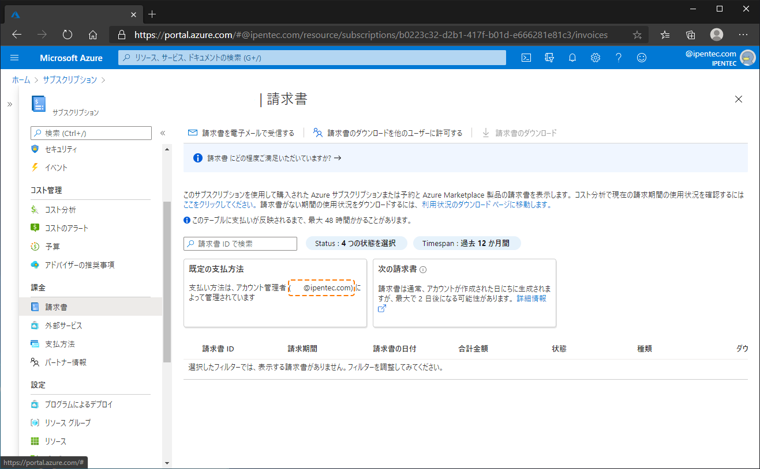Select 請求書 in the sidebar
760x469 pixels.
(90, 307)
